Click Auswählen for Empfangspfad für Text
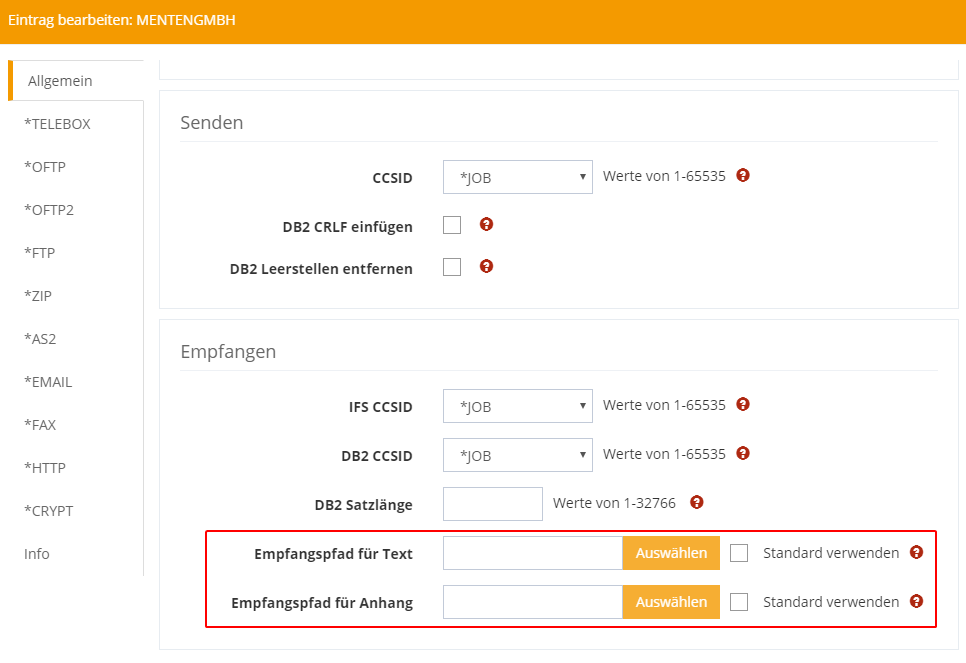The height and width of the screenshot is (663, 966). 671,553
